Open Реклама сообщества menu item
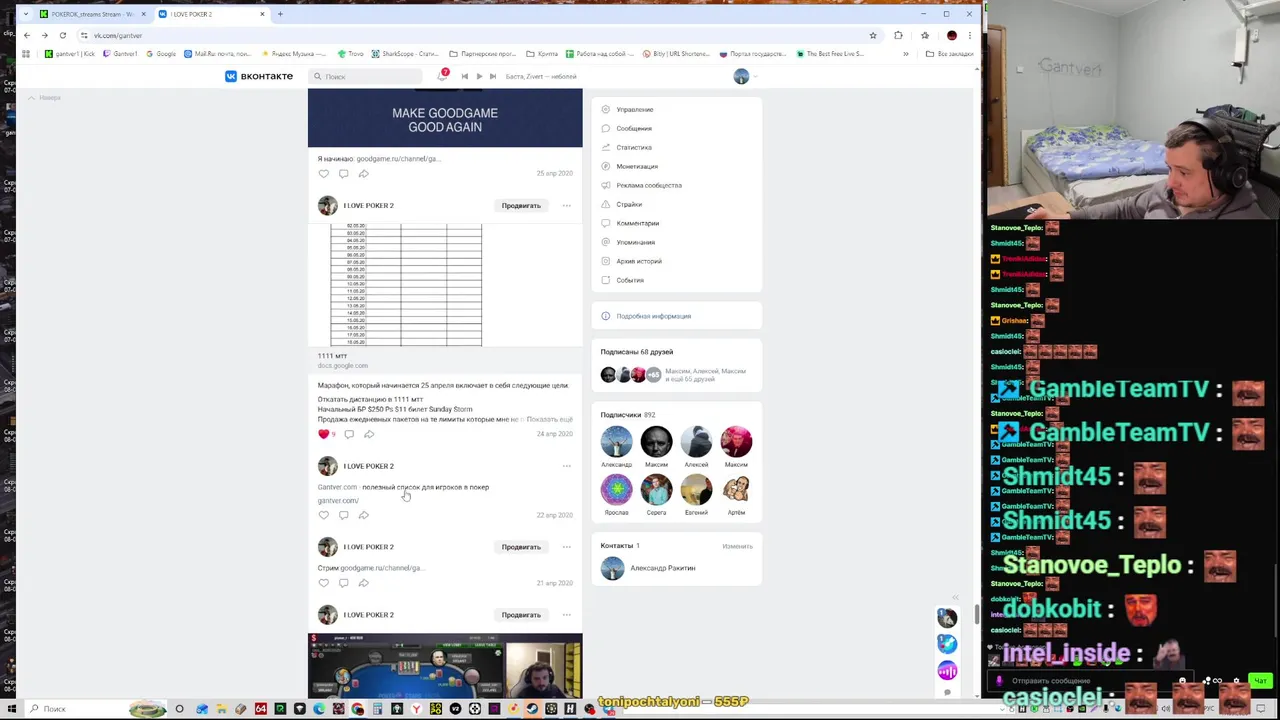Screen dimensions: 1280x720 (x=648, y=186)
